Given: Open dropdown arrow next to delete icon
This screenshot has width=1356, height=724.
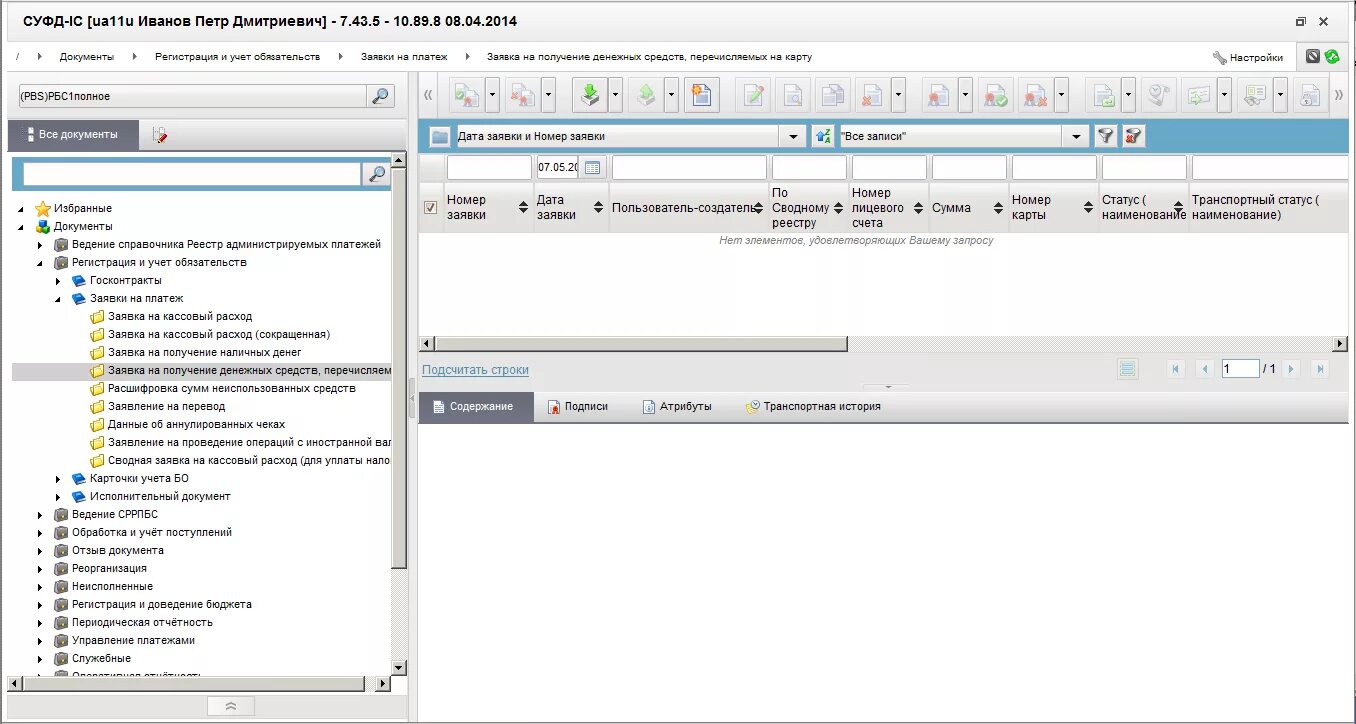Looking at the screenshot, I should (898, 95).
